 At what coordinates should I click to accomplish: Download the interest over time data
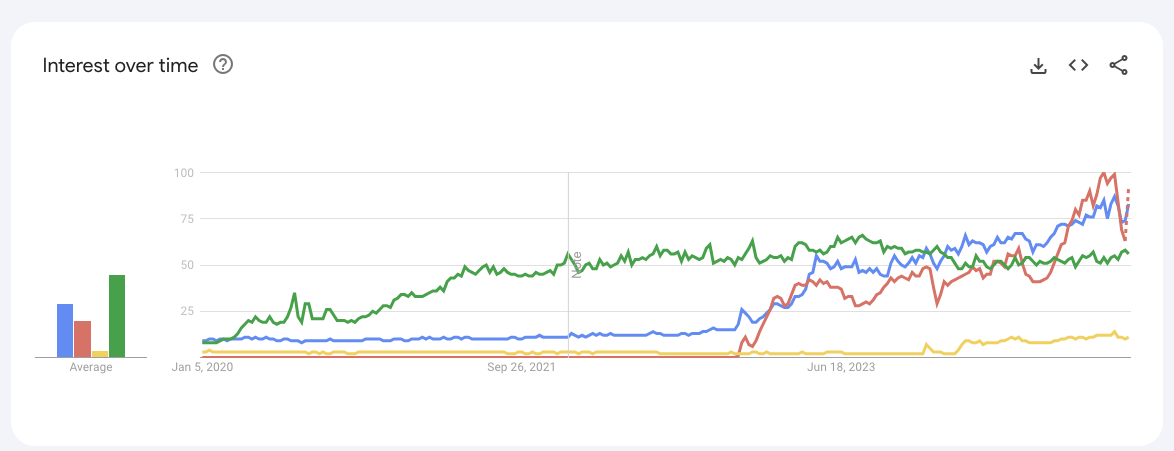tap(1038, 66)
